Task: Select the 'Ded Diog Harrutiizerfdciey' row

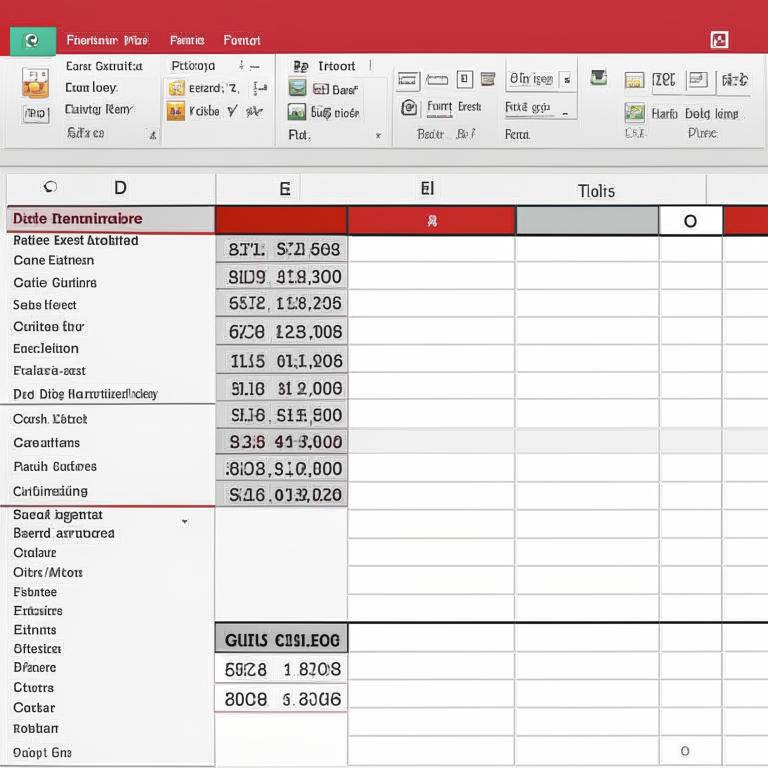Action: point(85,394)
